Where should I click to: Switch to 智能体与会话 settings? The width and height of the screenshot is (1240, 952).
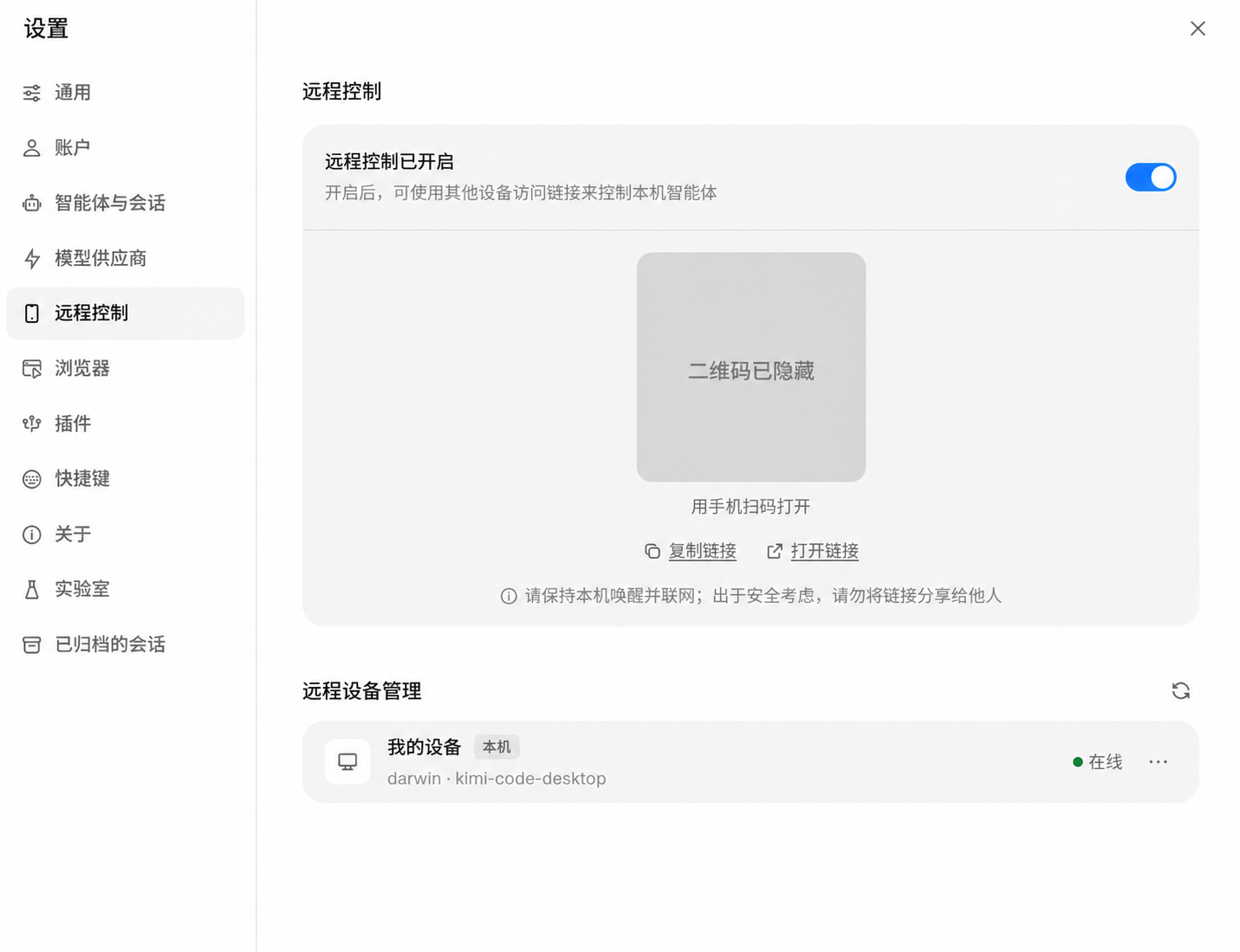(125, 204)
